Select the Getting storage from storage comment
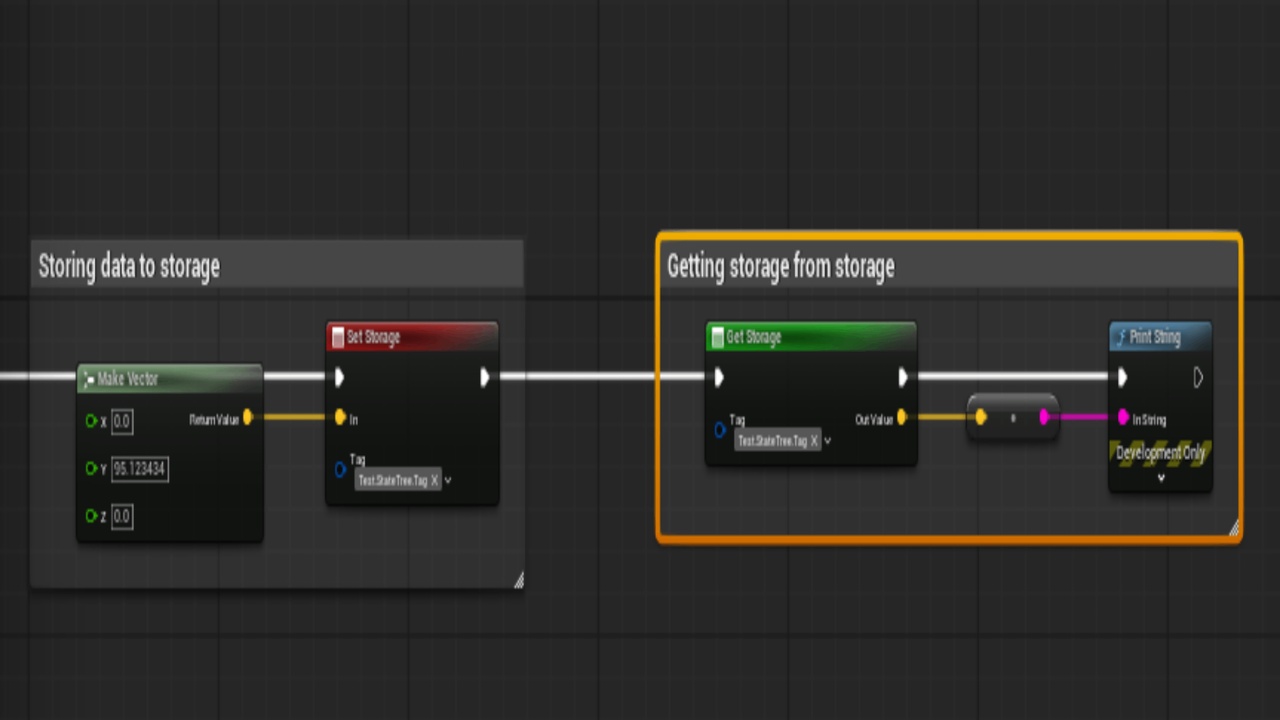This screenshot has width=1280, height=720. click(x=949, y=266)
